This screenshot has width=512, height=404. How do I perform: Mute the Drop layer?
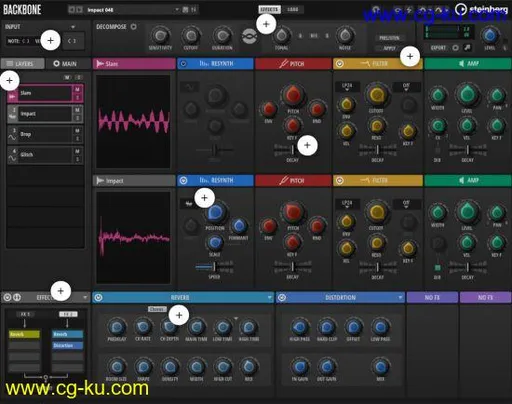point(77,131)
